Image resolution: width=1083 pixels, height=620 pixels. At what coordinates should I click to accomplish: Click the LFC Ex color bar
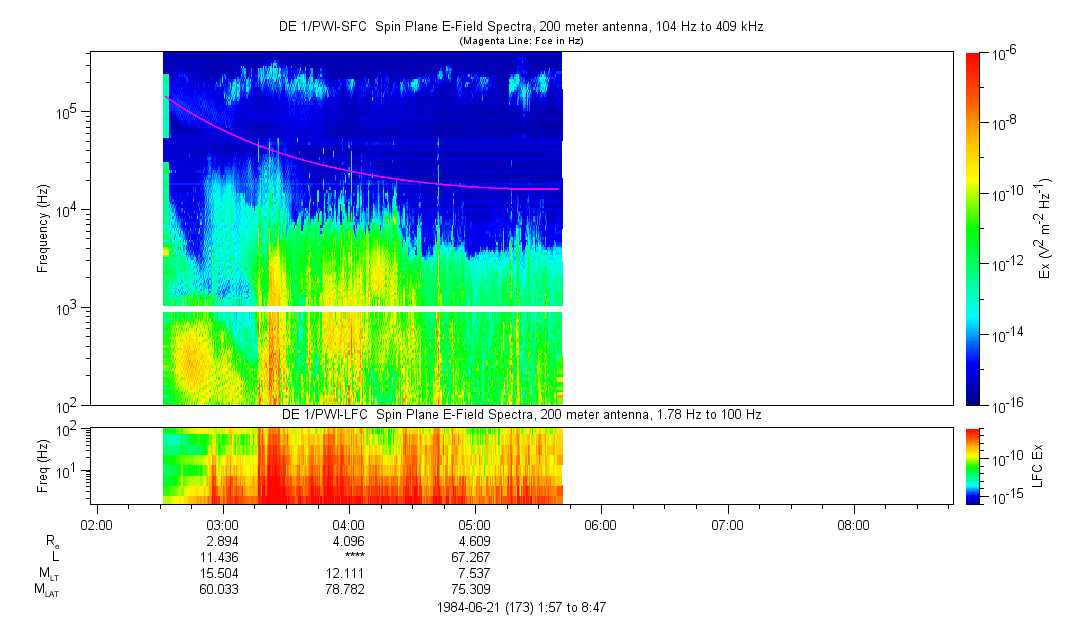click(973, 465)
